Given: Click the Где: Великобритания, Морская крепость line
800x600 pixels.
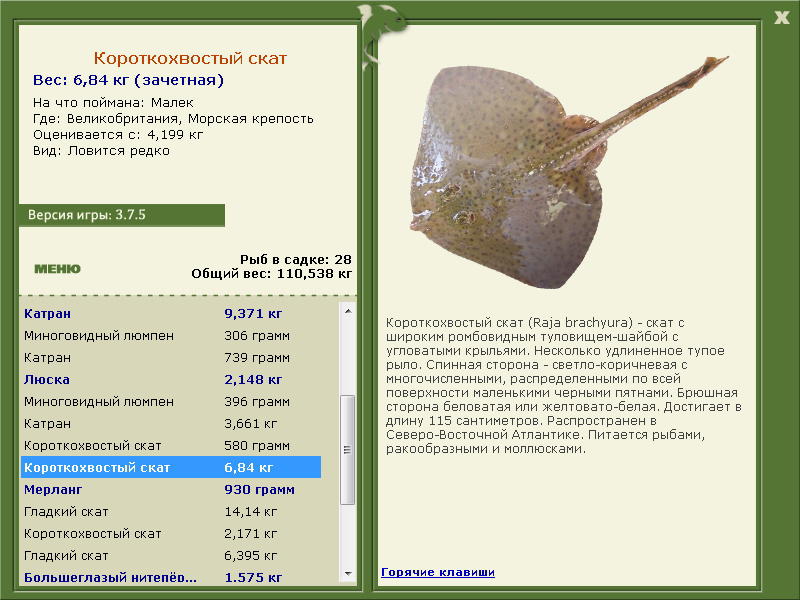Looking at the screenshot, I should tap(173, 119).
